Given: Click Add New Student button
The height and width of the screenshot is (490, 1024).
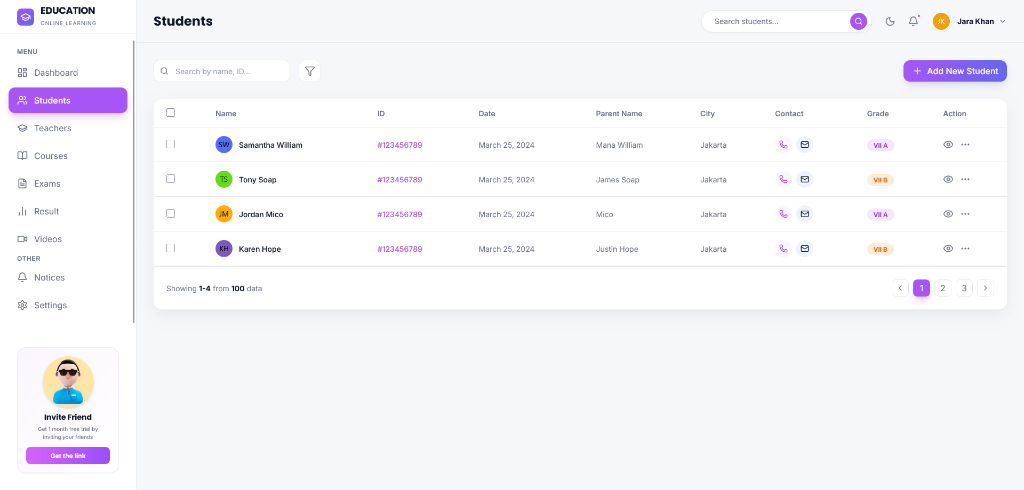Looking at the screenshot, I should pyautogui.click(x=954, y=71).
